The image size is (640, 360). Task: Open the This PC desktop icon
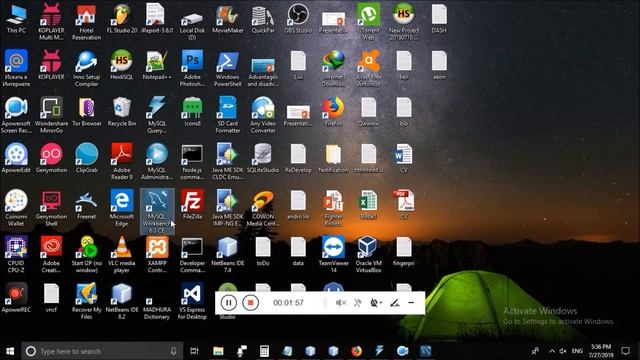(16, 18)
